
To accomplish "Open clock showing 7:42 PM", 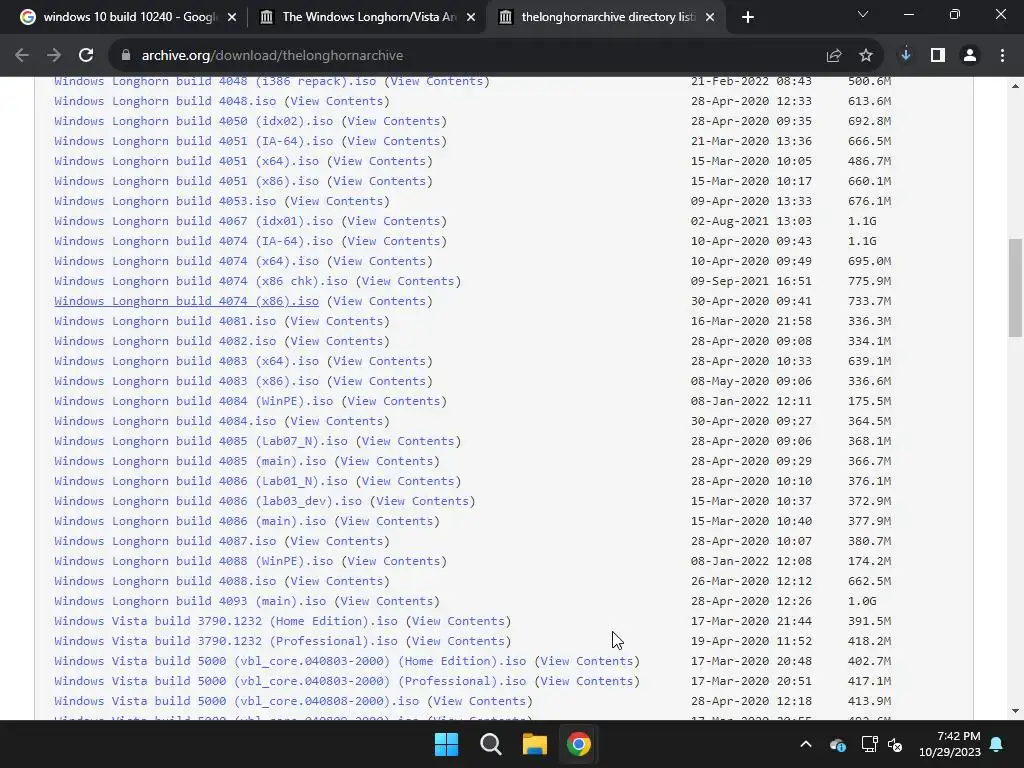I will [950, 744].
